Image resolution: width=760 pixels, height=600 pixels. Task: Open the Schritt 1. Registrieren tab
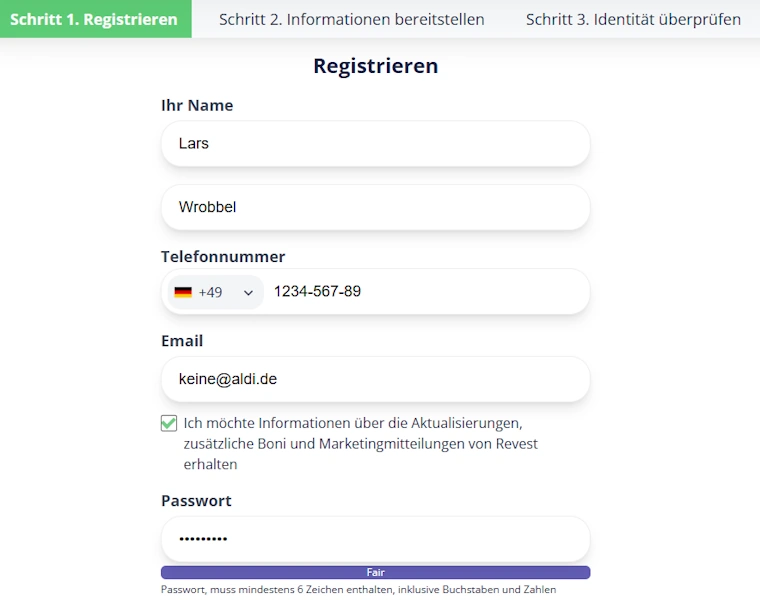[x=94, y=19]
